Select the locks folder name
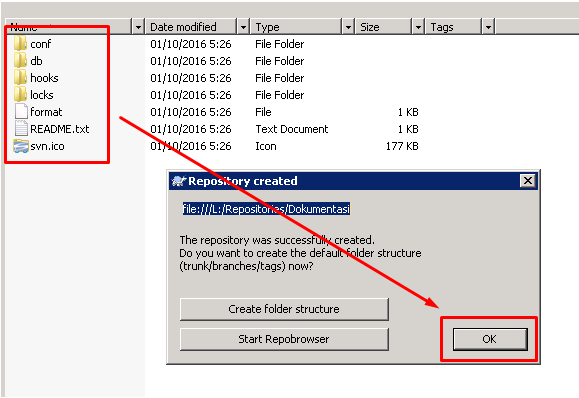579x398 pixels. point(42,95)
